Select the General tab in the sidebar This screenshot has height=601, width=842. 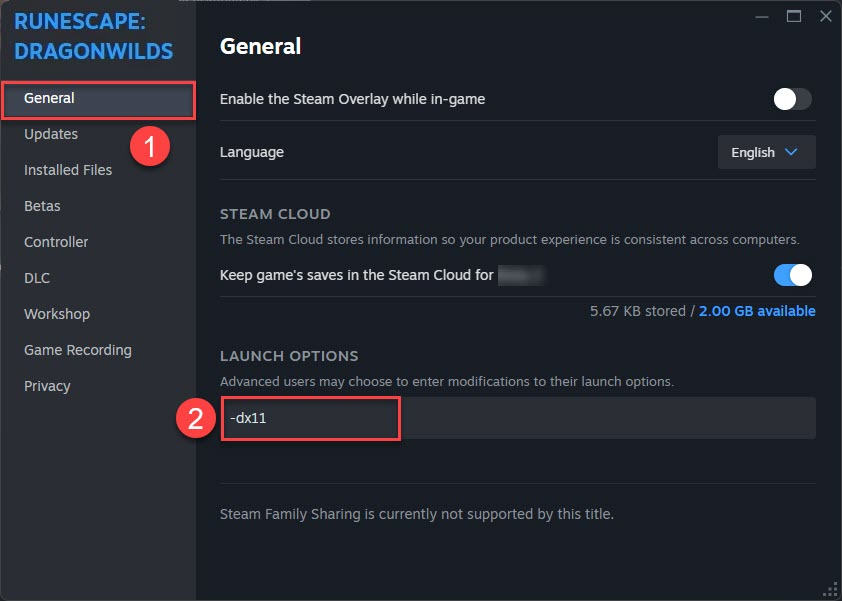coord(50,99)
